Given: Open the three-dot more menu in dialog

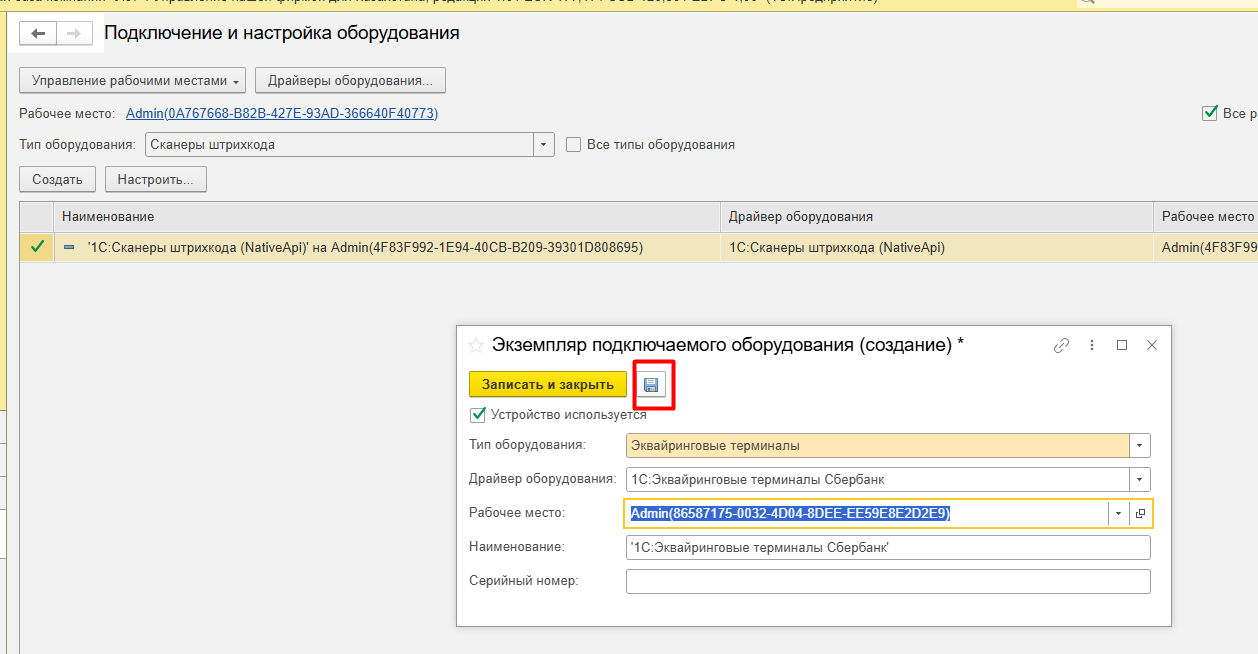Looking at the screenshot, I should click(x=1091, y=345).
